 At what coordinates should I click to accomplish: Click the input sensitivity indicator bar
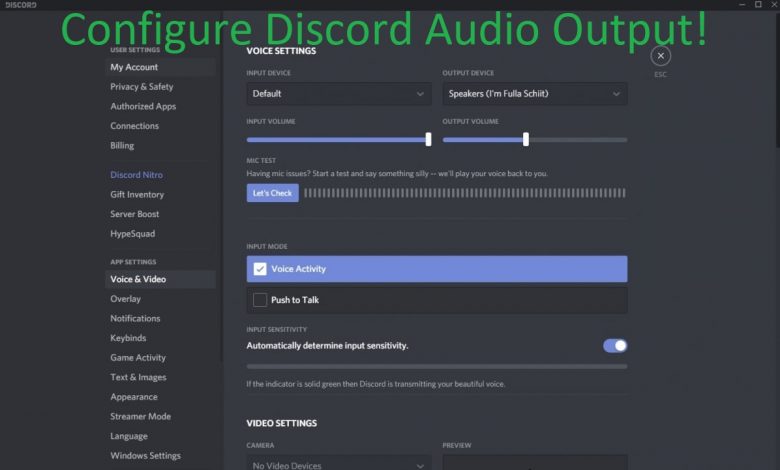click(x=437, y=367)
